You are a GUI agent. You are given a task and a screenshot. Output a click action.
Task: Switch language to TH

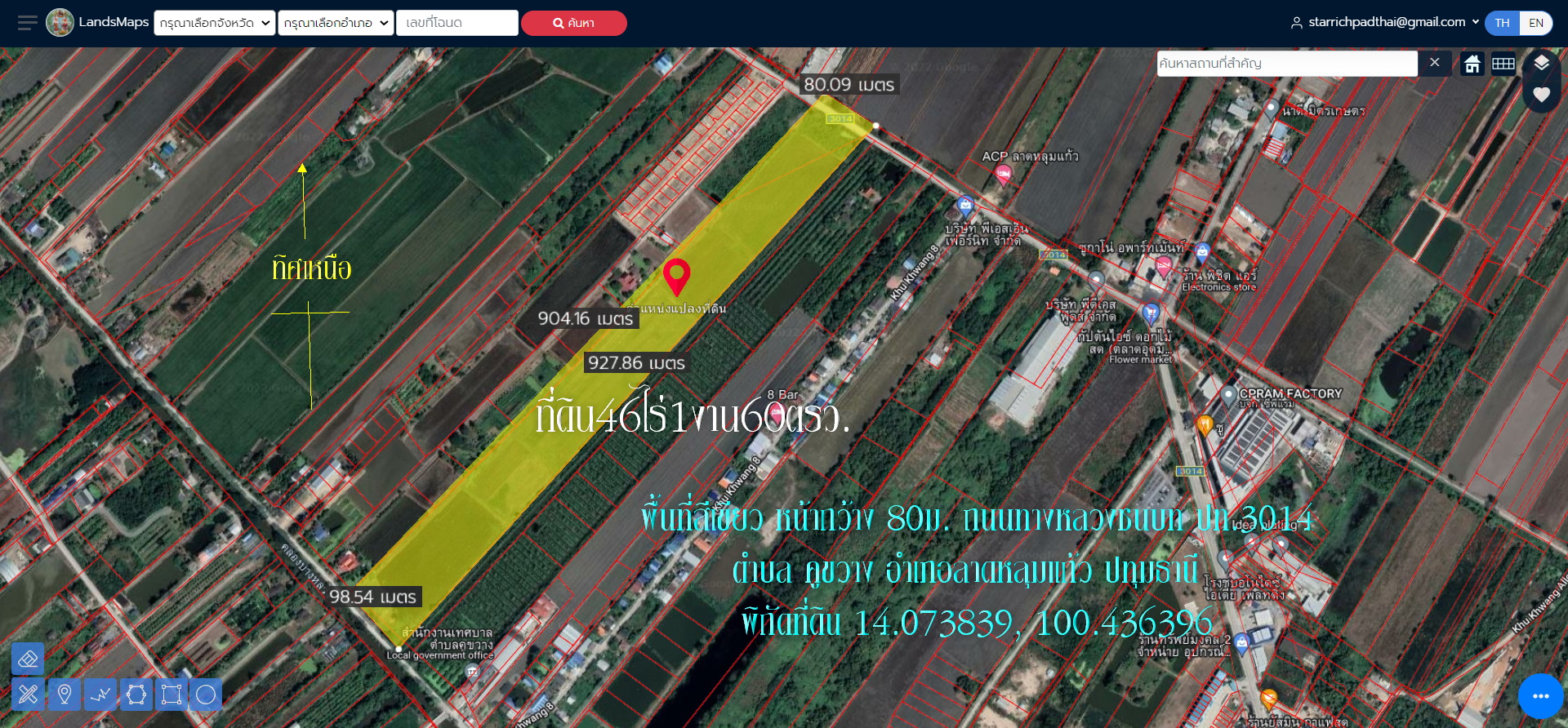click(x=1502, y=23)
